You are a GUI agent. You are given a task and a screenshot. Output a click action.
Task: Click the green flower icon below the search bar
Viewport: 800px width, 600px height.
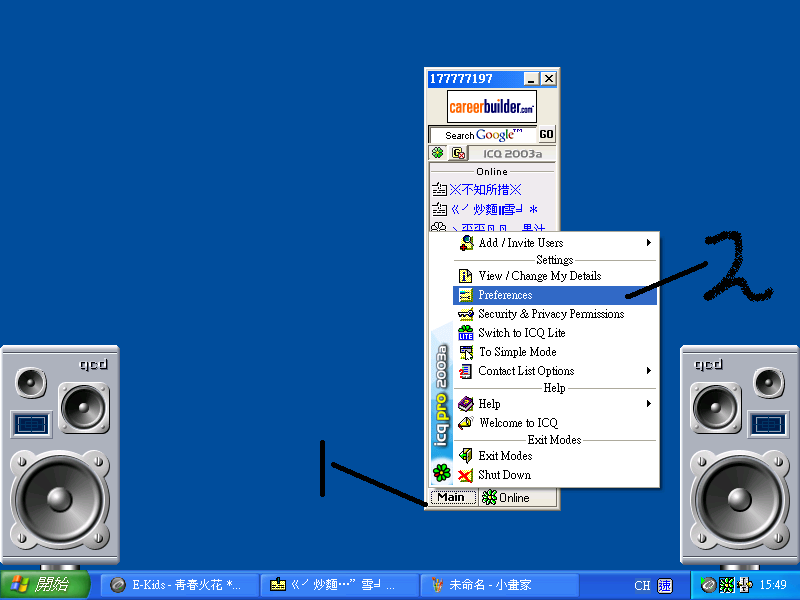click(437, 153)
